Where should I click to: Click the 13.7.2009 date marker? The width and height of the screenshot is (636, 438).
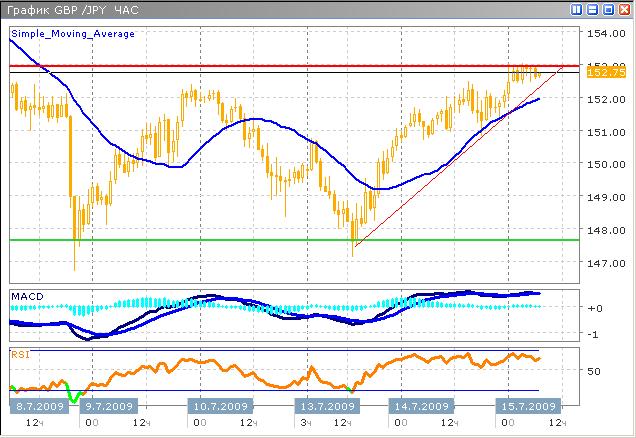point(328,407)
